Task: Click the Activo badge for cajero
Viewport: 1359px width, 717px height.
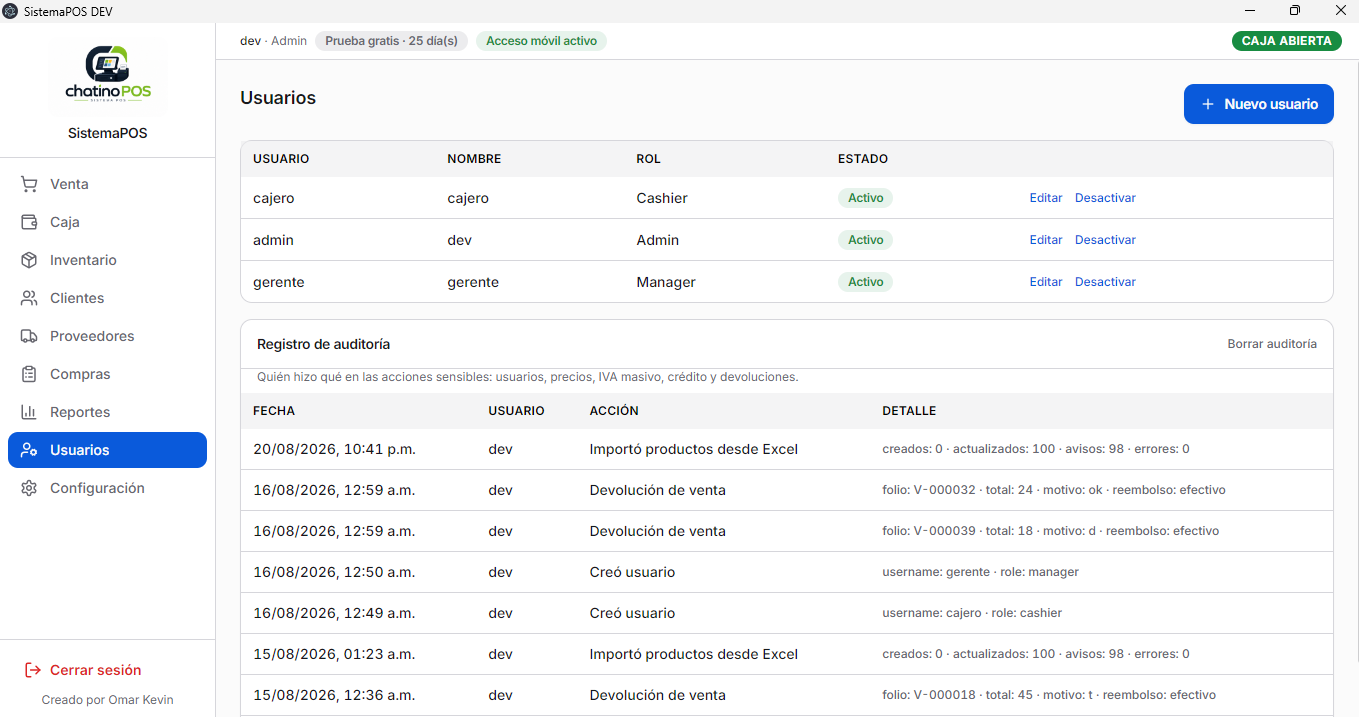Action: (865, 198)
